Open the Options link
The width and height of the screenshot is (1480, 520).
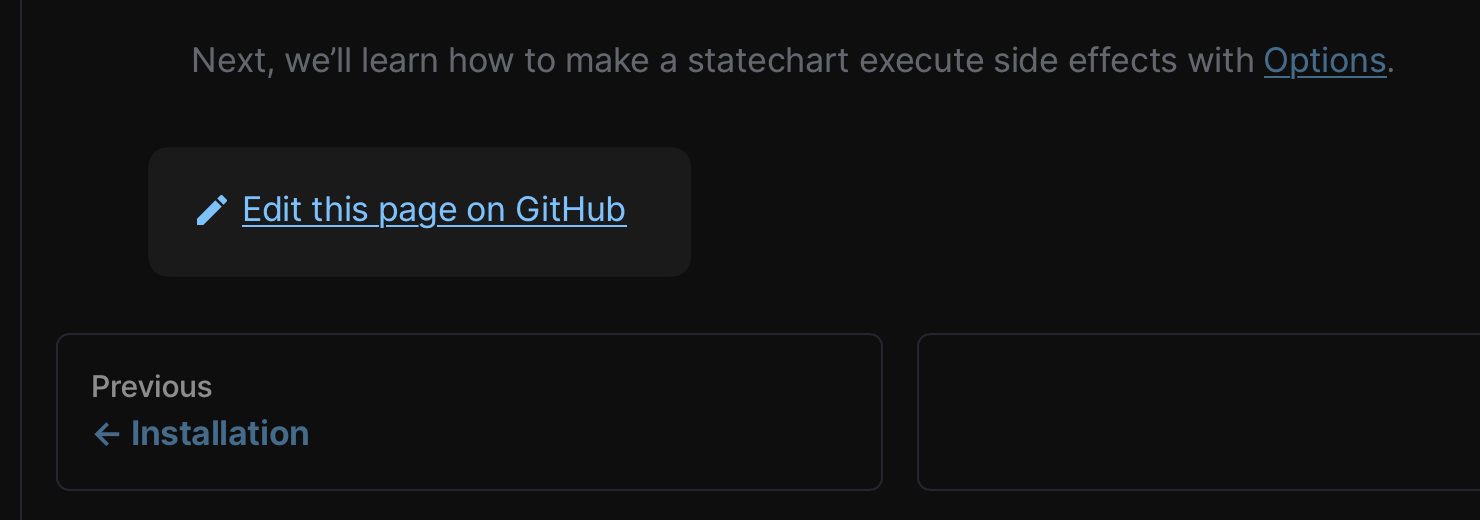pos(1324,61)
